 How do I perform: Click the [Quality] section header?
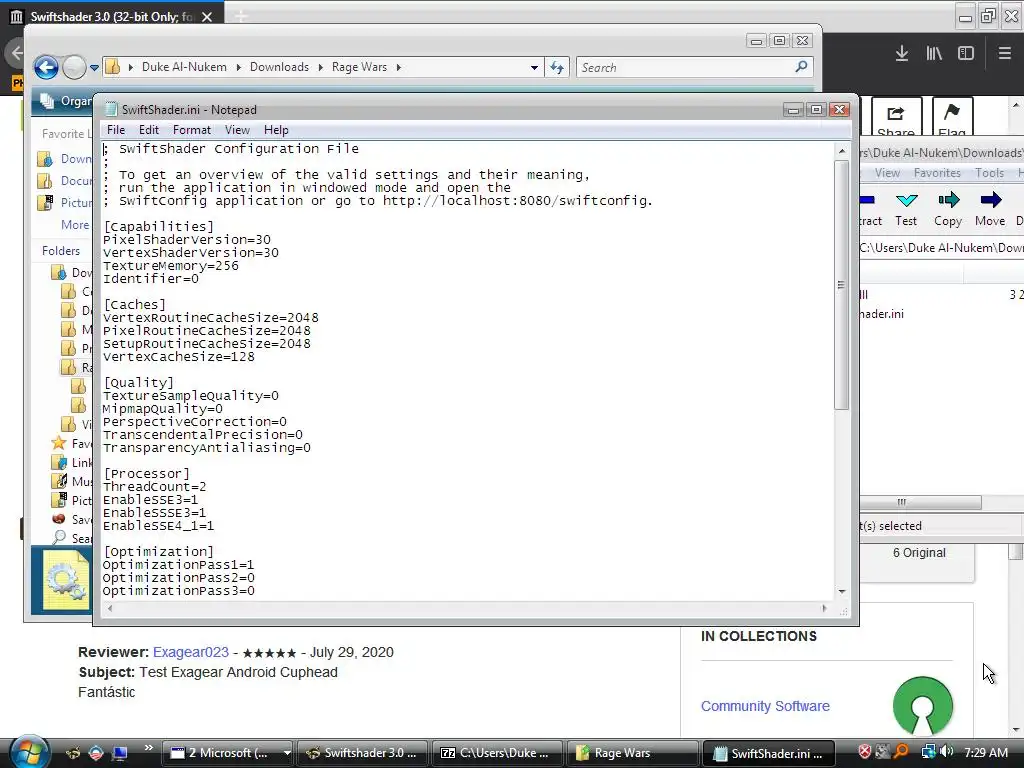(x=138, y=383)
